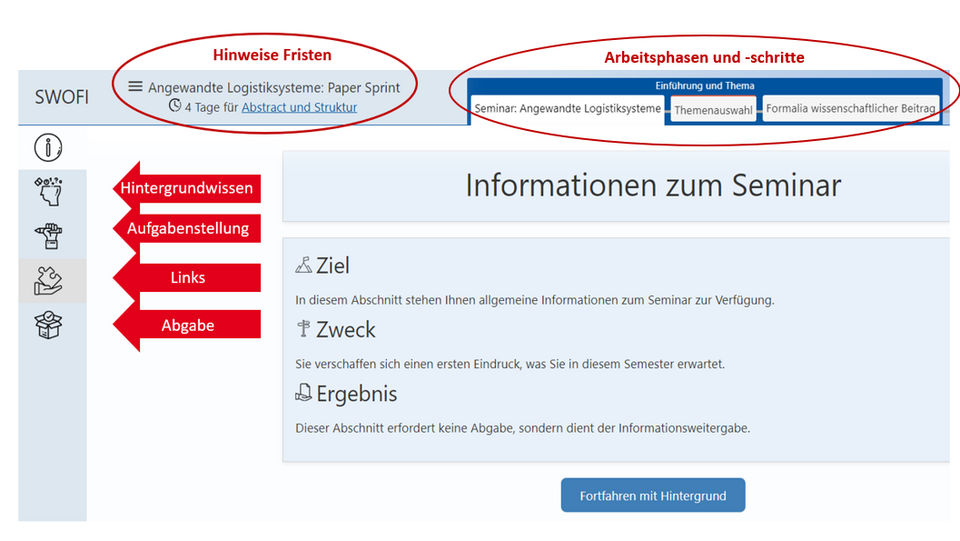
Task: Click the red Hintergrundwissen arrow label
Action: coord(186,188)
